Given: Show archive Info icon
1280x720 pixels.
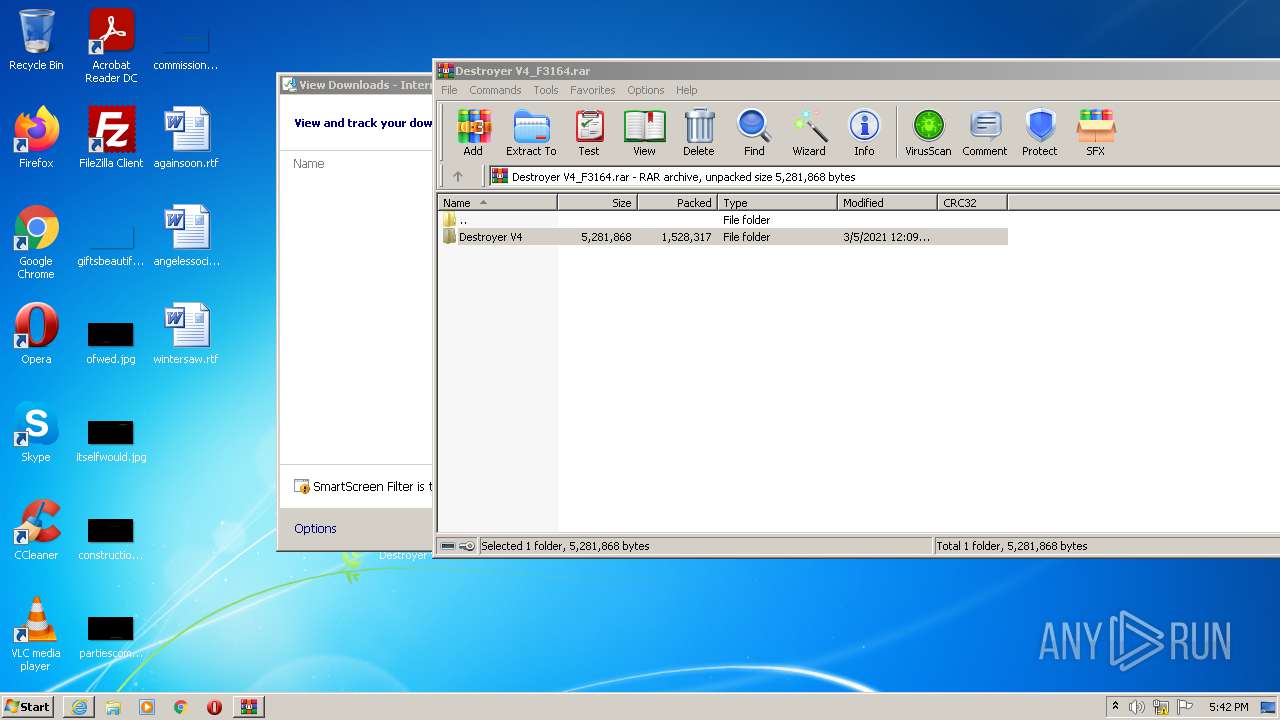Looking at the screenshot, I should tap(864, 133).
